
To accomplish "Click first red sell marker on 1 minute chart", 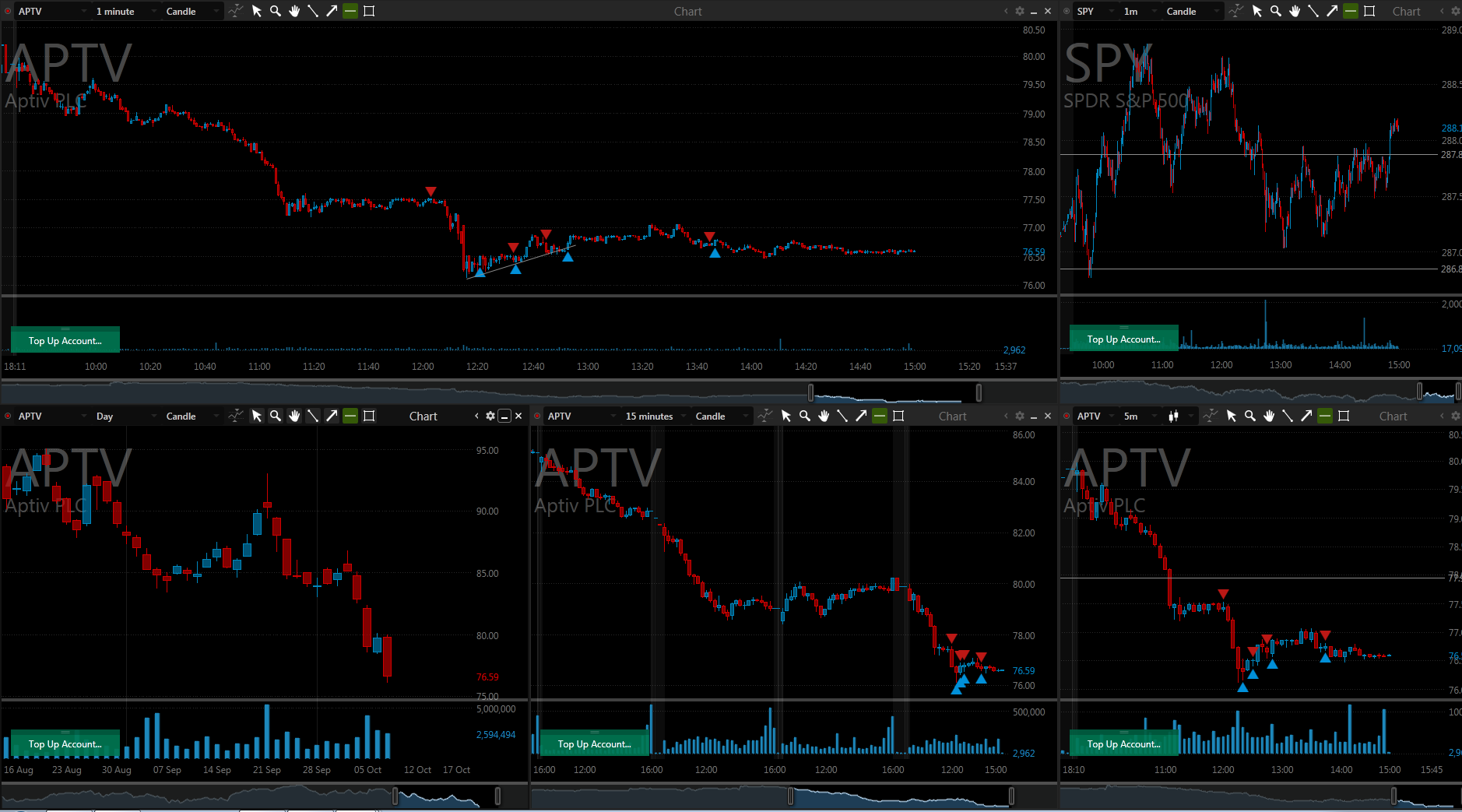I will click(431, 191).
